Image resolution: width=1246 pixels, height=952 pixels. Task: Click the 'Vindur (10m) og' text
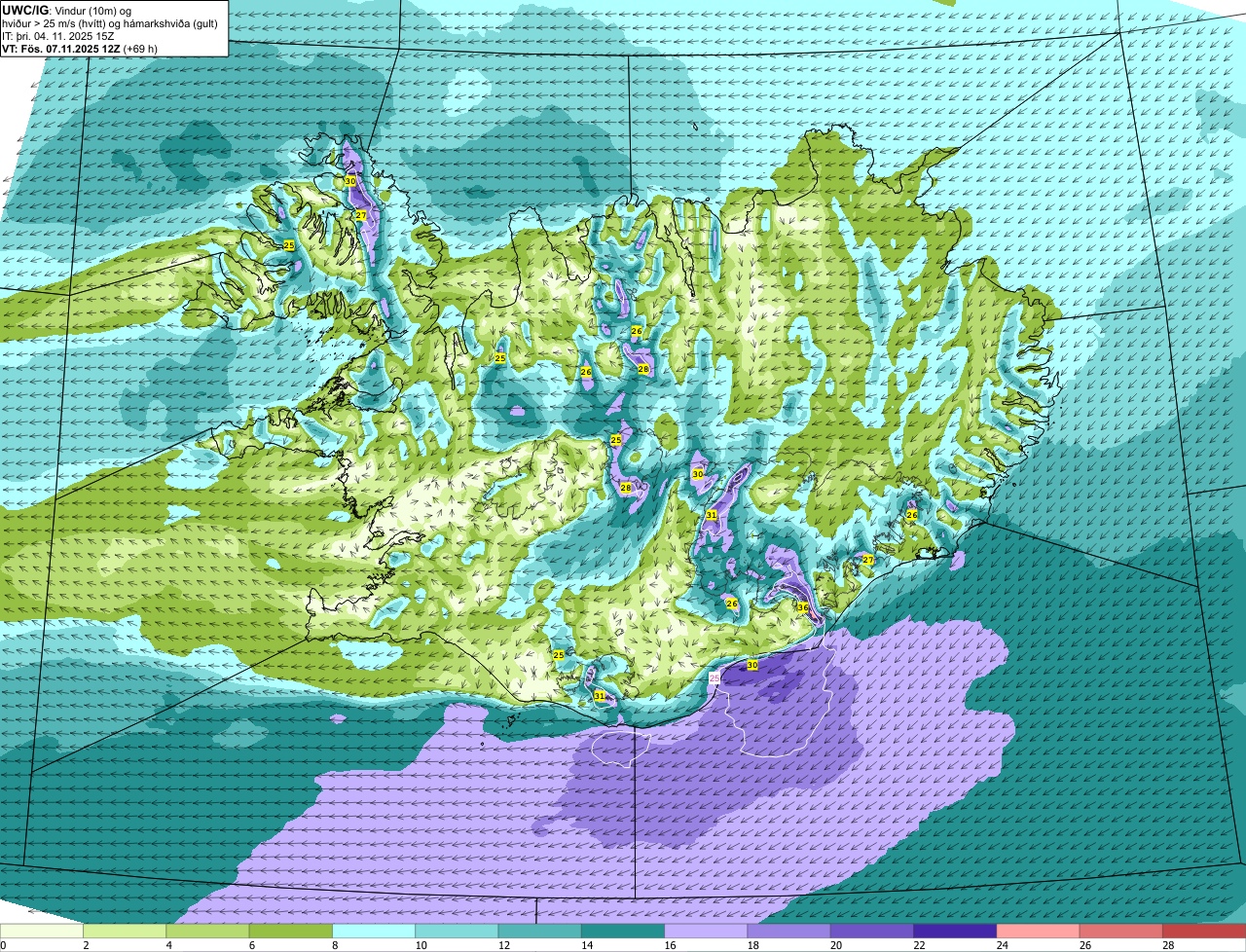(x=92, y=11)
